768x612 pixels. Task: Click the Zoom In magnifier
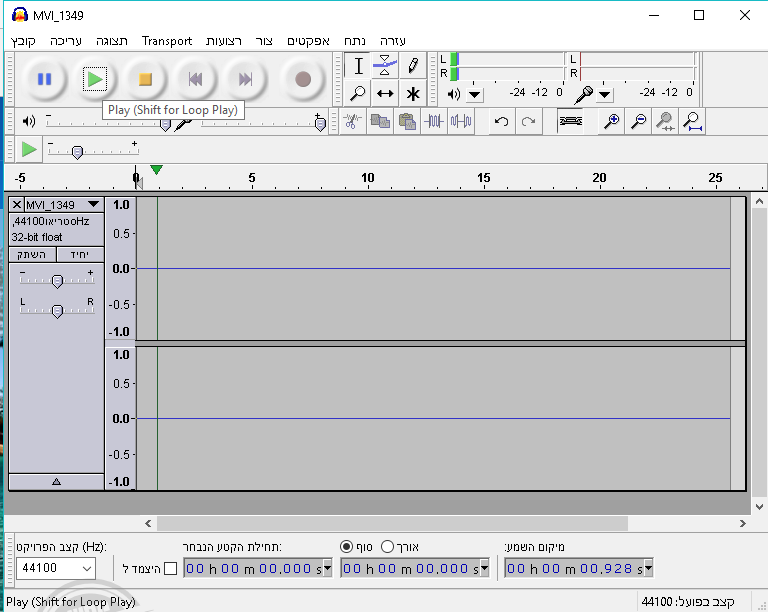tap(611, 122)
